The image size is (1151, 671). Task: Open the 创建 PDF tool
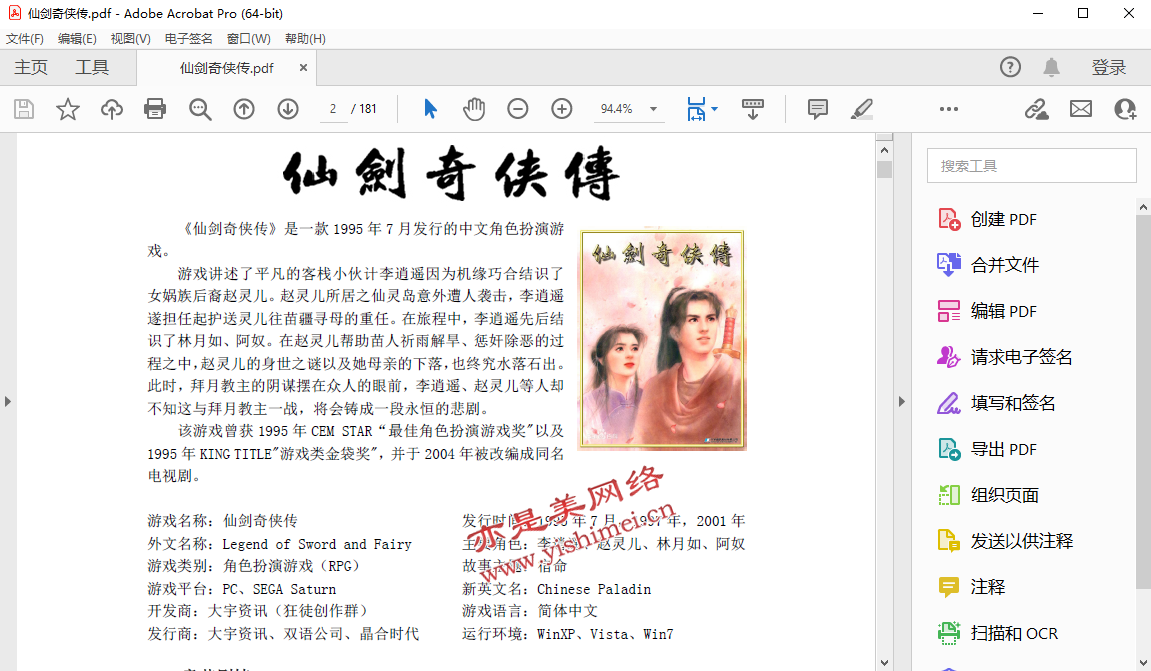[x=988, y=220]
